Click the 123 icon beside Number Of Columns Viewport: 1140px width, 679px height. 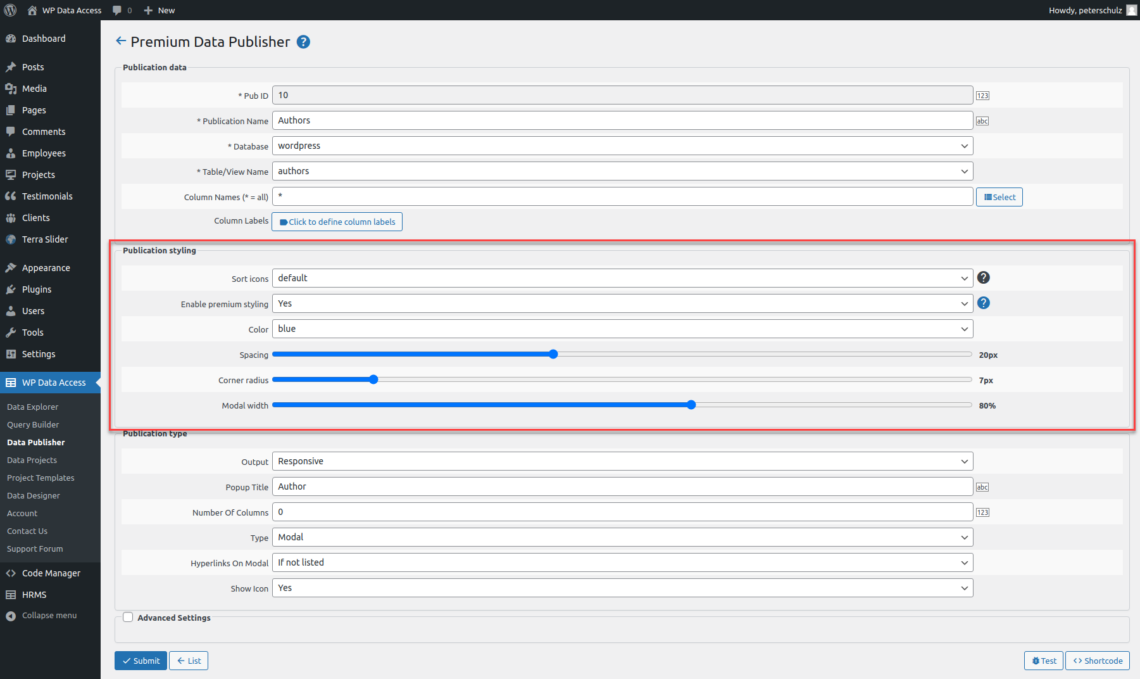[980, 512]
